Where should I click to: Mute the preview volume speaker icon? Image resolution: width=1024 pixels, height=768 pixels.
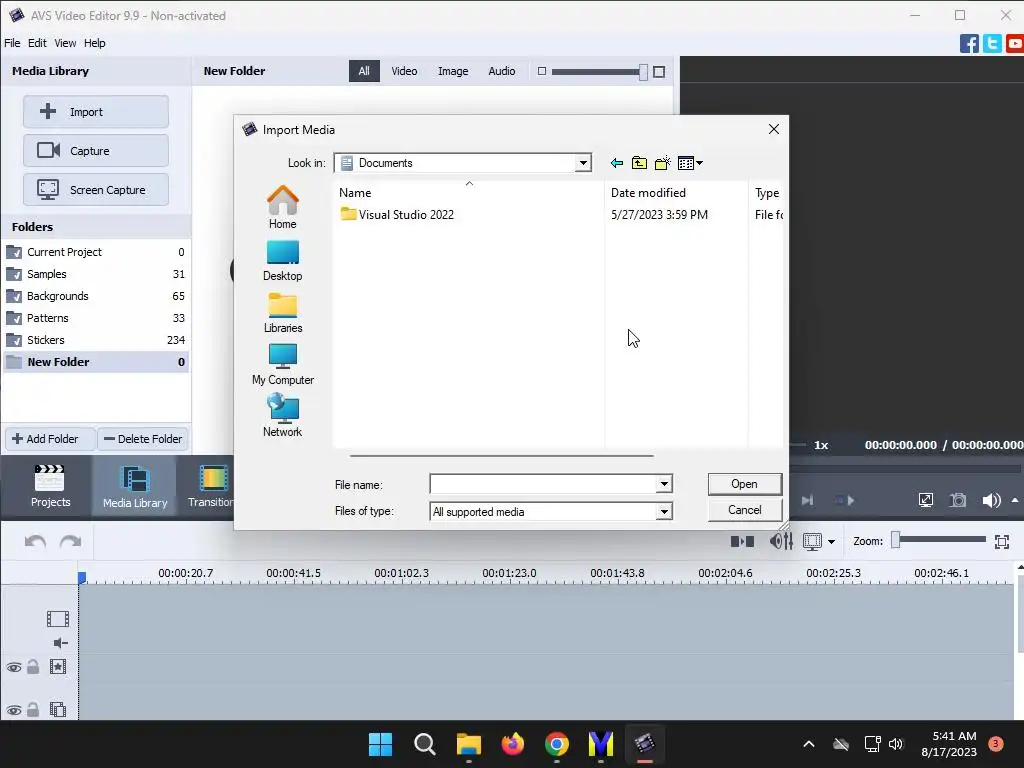pyautogui.click(x=991, y=500)
